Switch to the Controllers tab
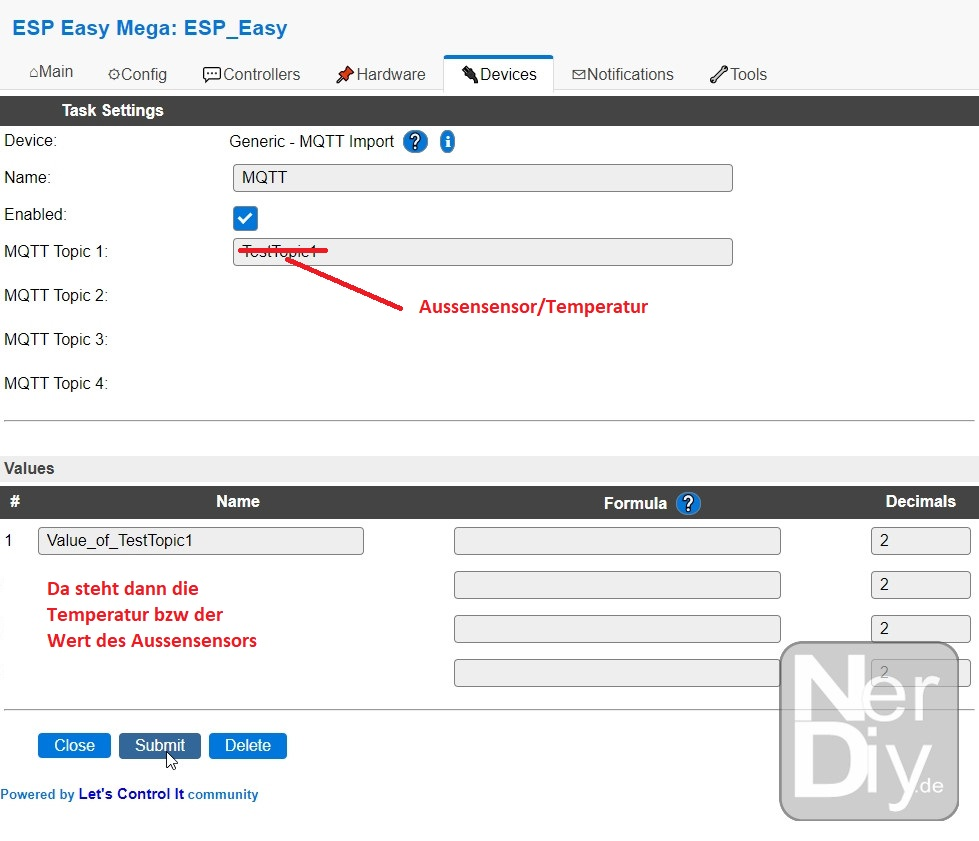 click(252, 74)
